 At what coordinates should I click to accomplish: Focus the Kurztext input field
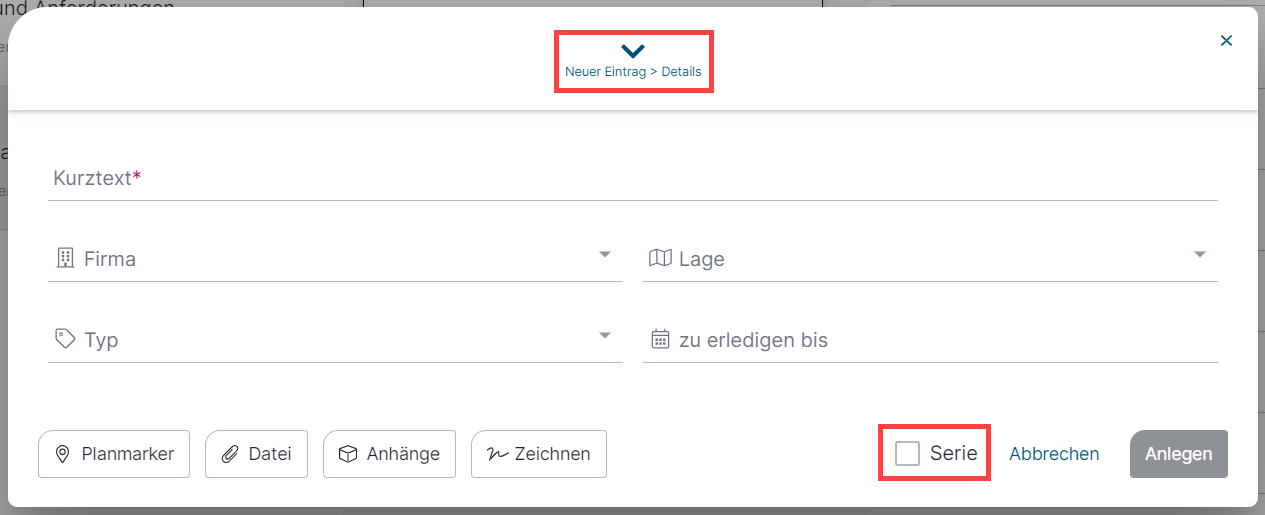pos(632,178)
